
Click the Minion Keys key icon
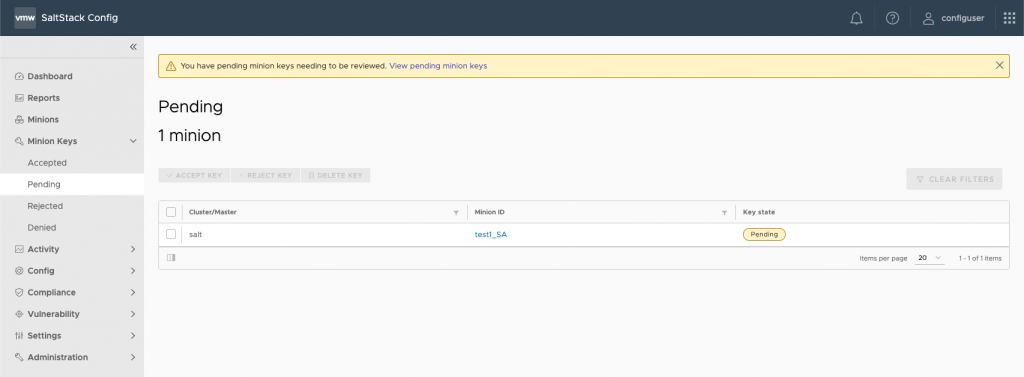[x=19, y=141]
